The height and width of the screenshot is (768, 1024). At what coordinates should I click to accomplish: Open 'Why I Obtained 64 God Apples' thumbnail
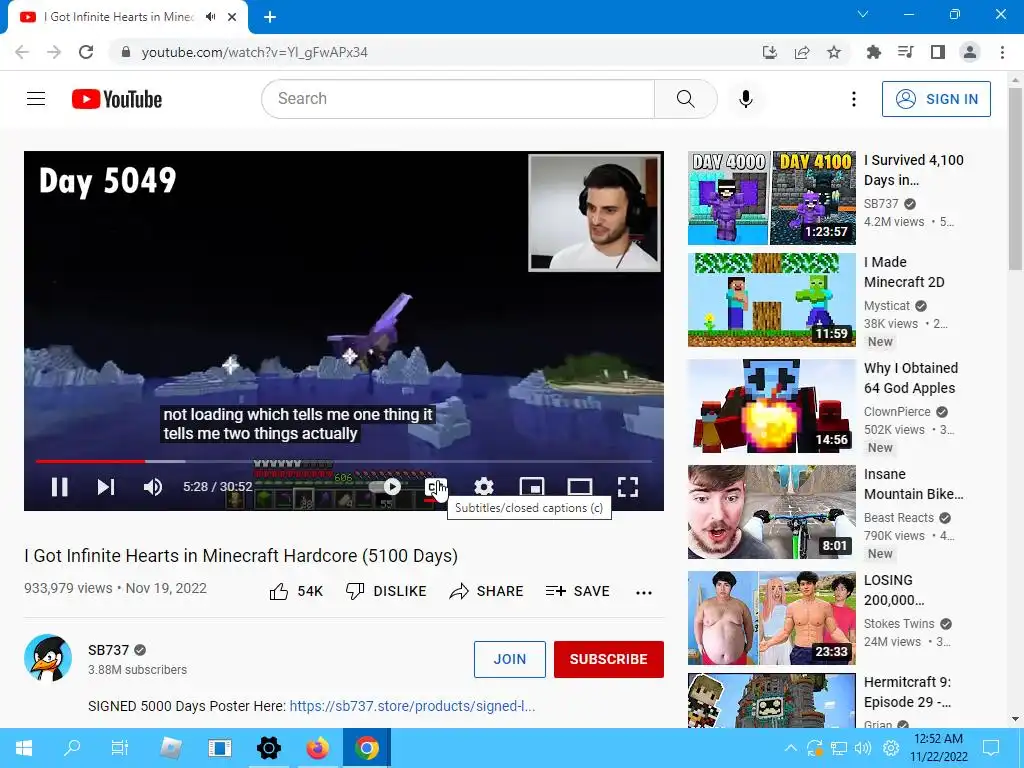pyautogui.click(x=771, y=406)
